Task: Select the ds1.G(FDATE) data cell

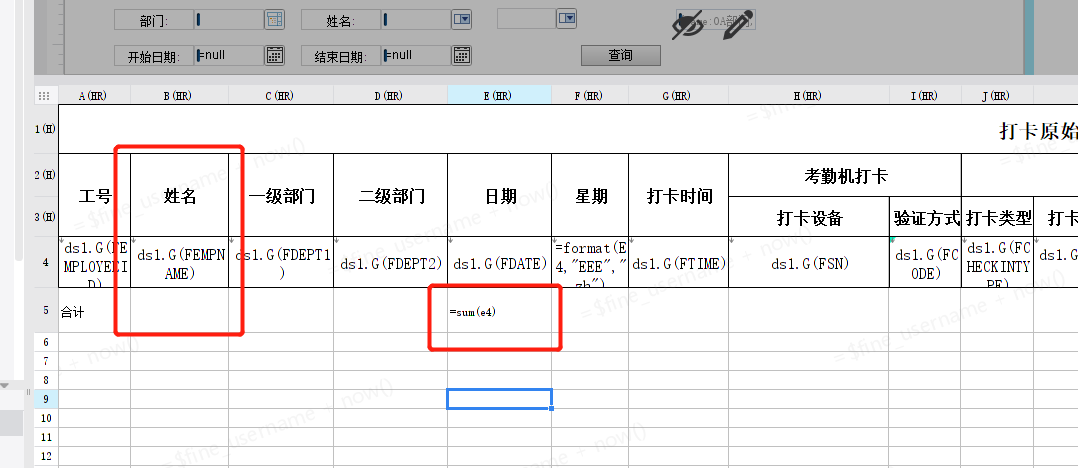Action: coord(499,262)
